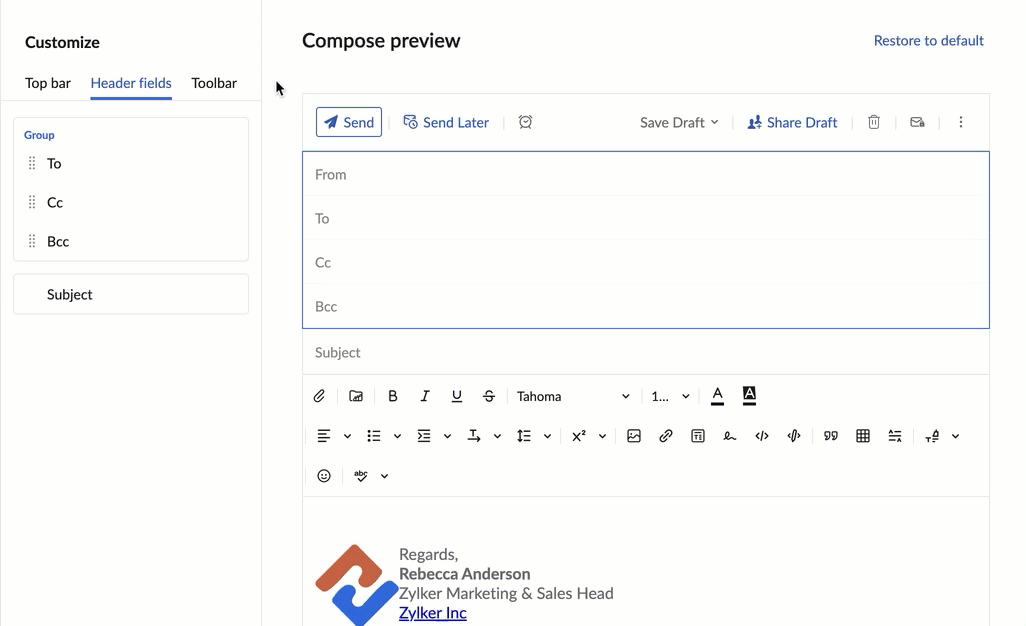The image size is (1026, 626).
Task: Open the emoji picker
Action: tap(324, 475)
